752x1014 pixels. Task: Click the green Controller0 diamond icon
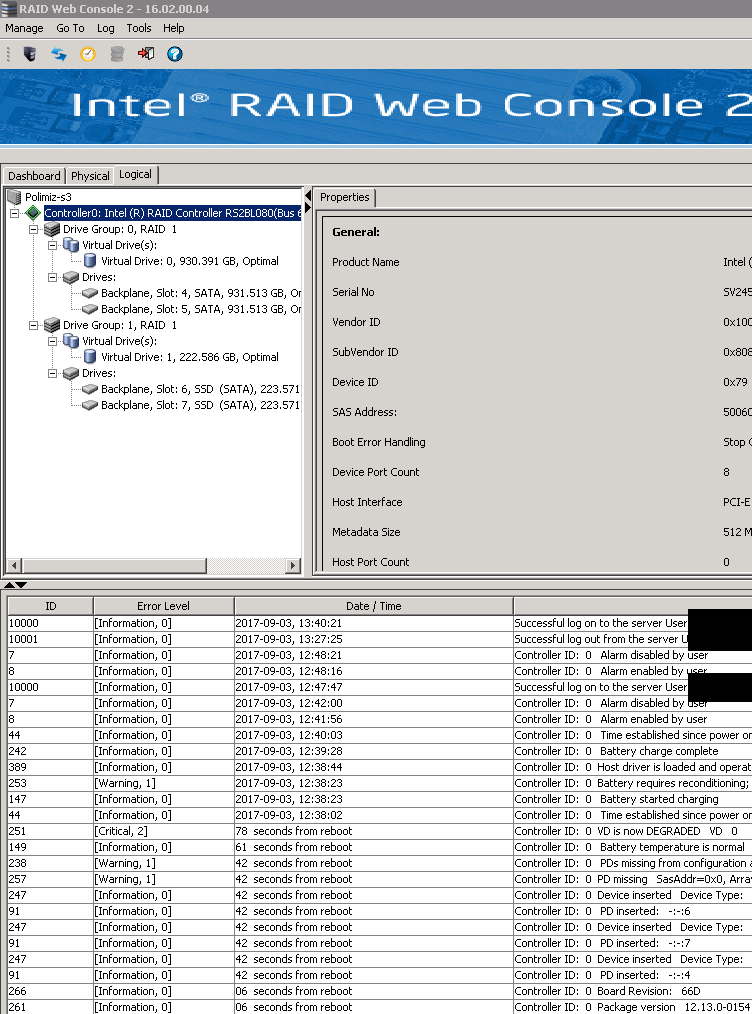[33, 213]
